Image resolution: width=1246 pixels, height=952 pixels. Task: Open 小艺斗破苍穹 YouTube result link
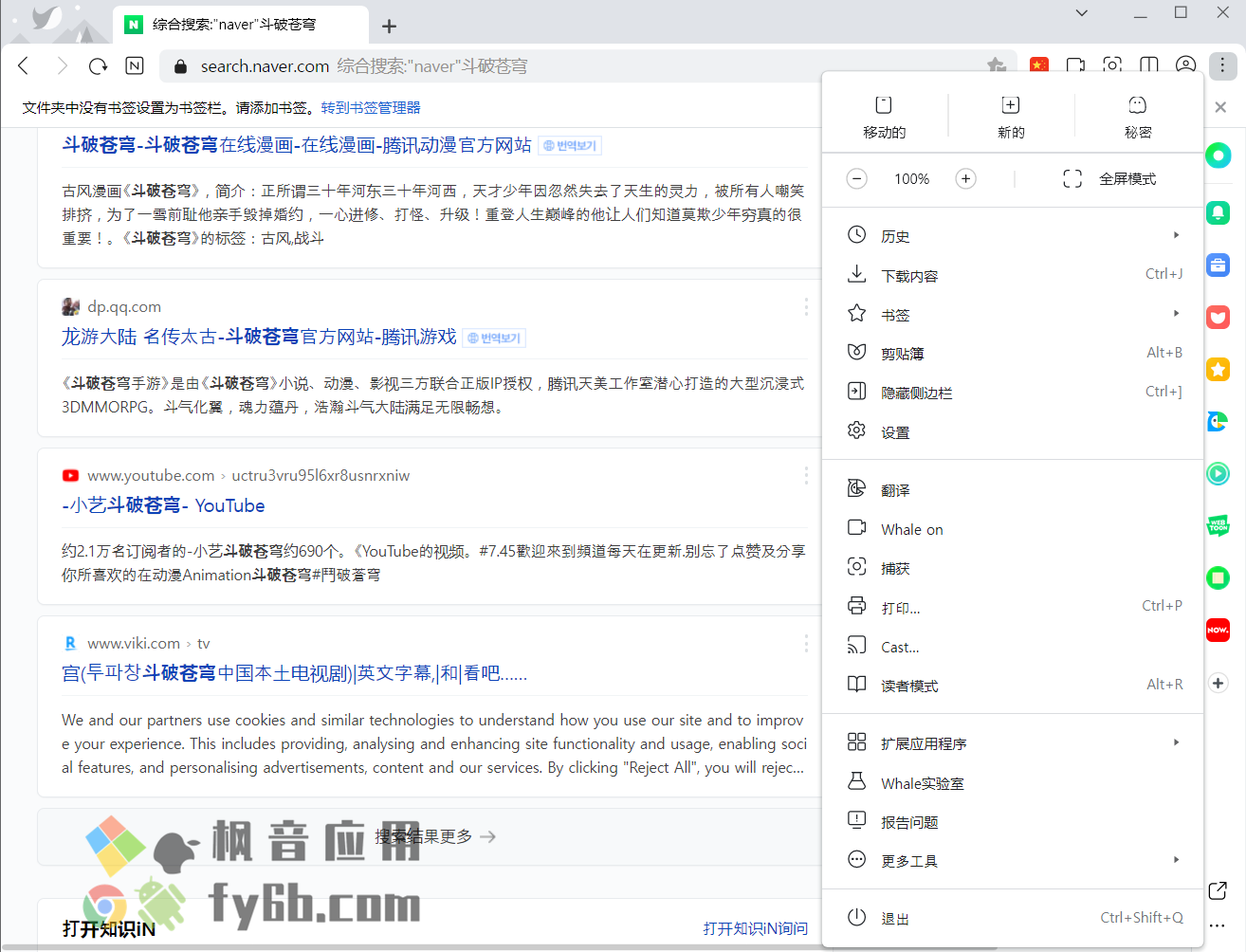click(x=163, y=505)
